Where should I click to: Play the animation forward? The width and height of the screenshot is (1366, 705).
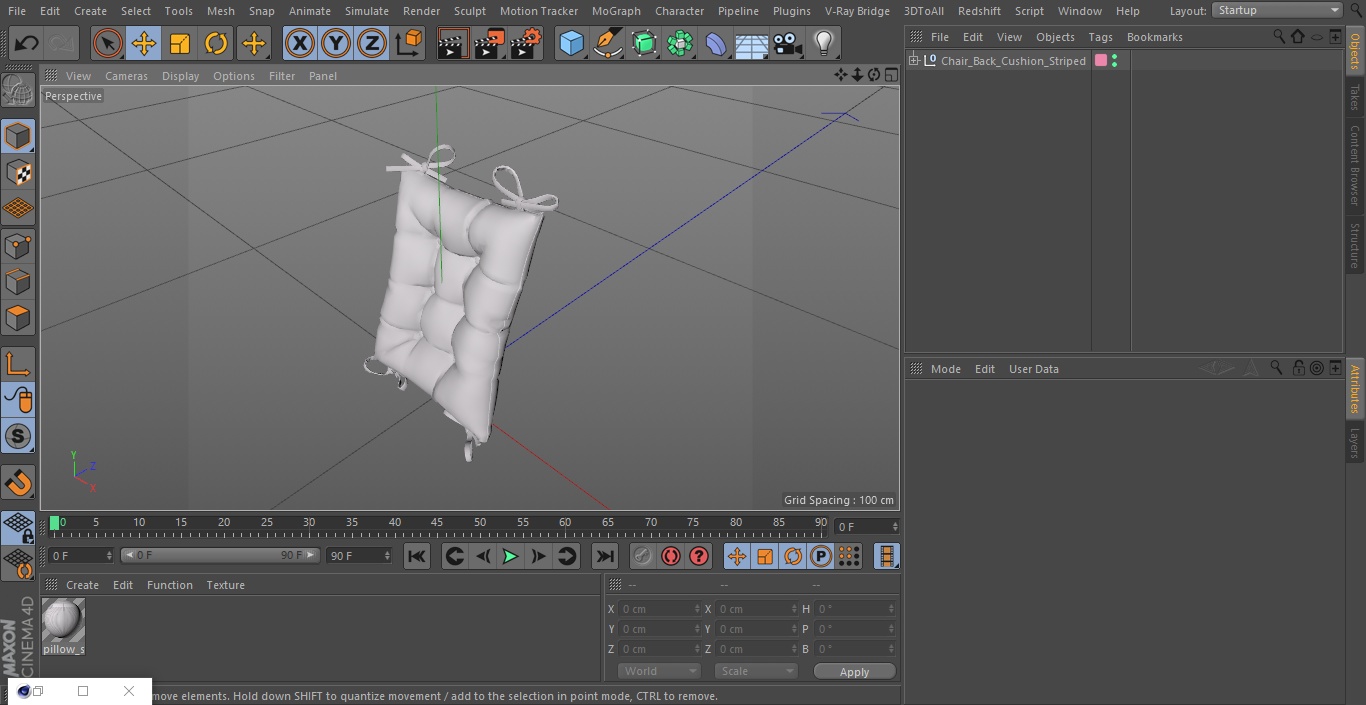(x=510, y=556)
